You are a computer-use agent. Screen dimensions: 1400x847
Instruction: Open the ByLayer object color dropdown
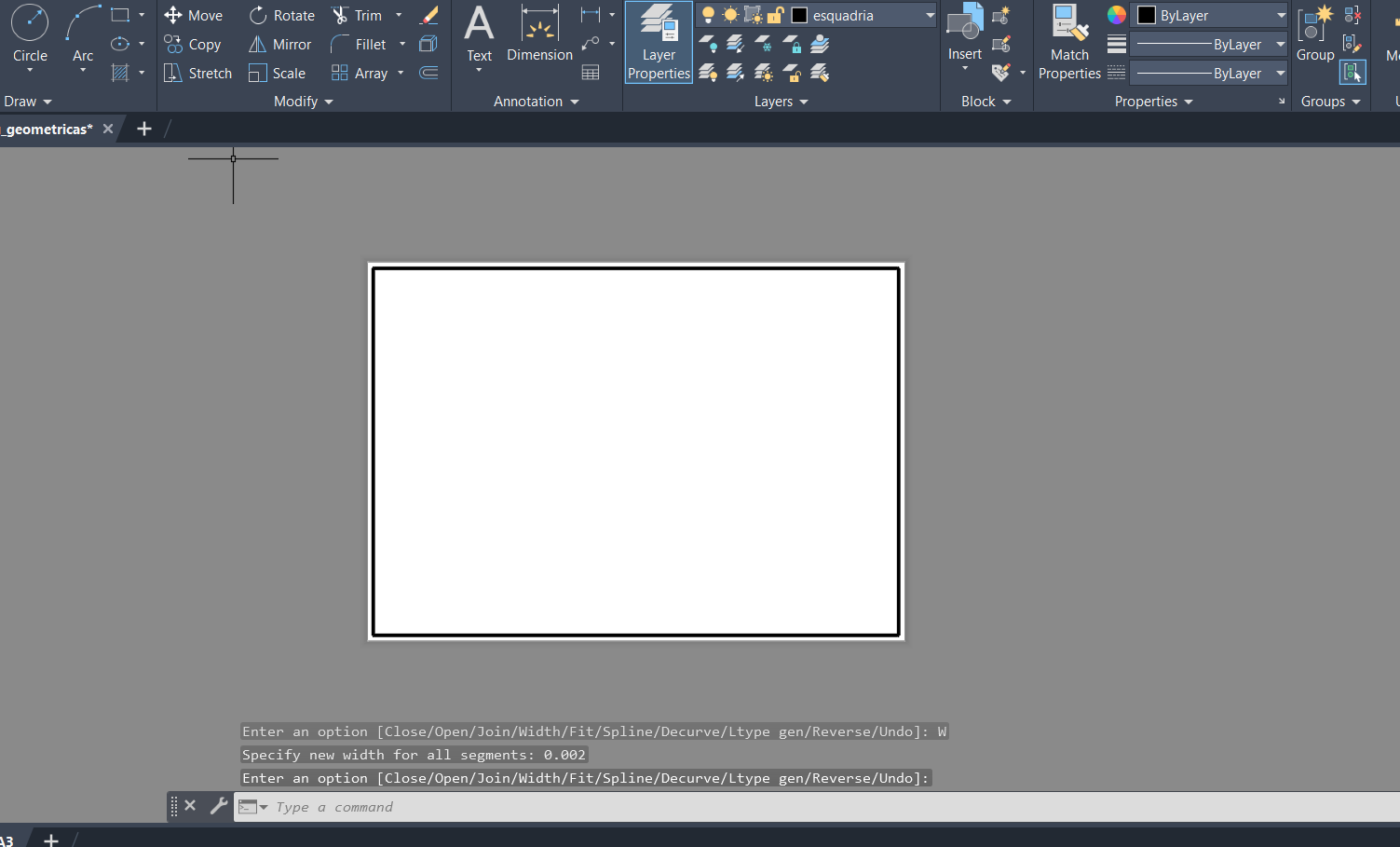point(1280,16)
